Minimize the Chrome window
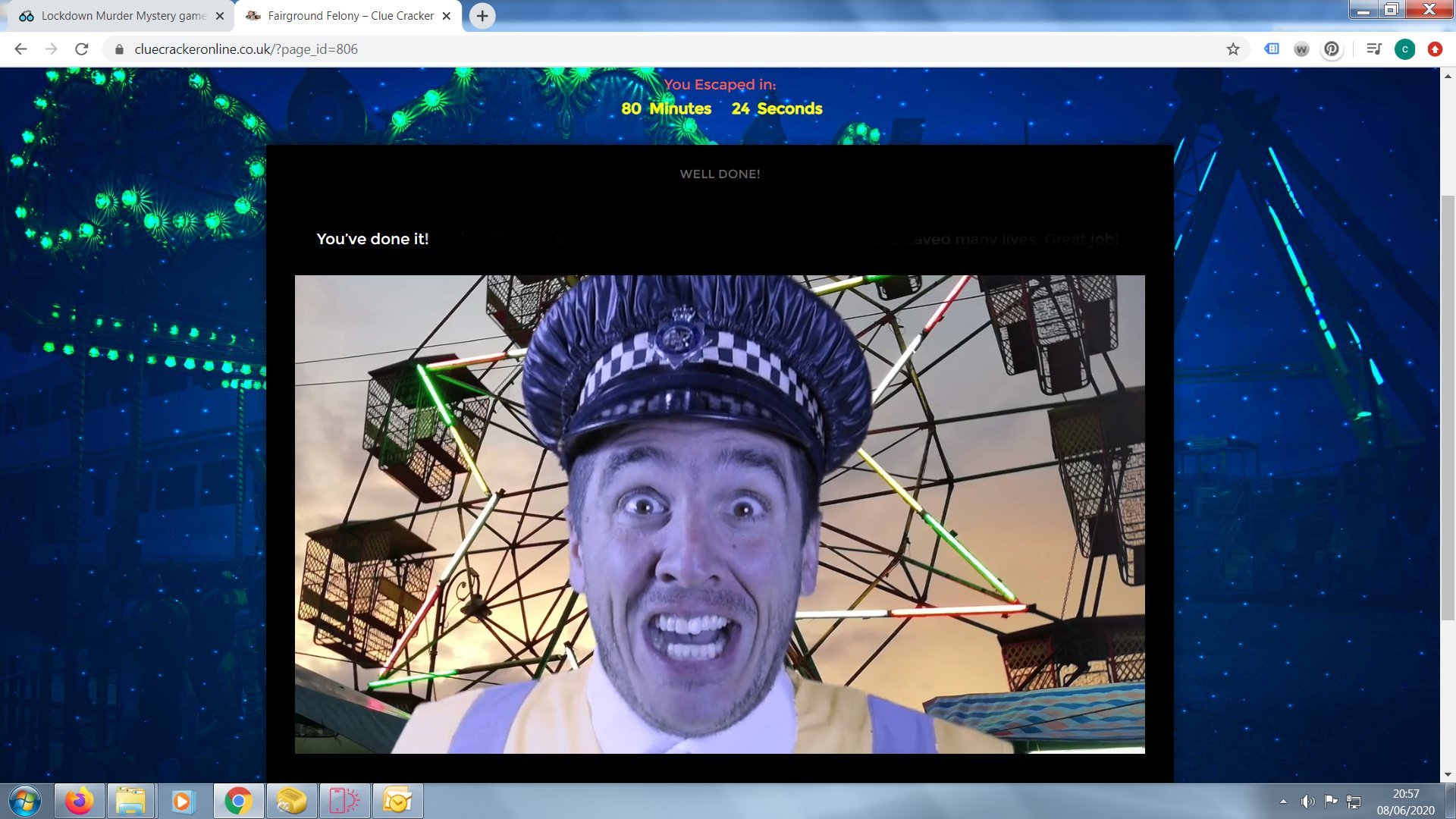This screenshot has width=1456, height=819. tap(1363, 10)
